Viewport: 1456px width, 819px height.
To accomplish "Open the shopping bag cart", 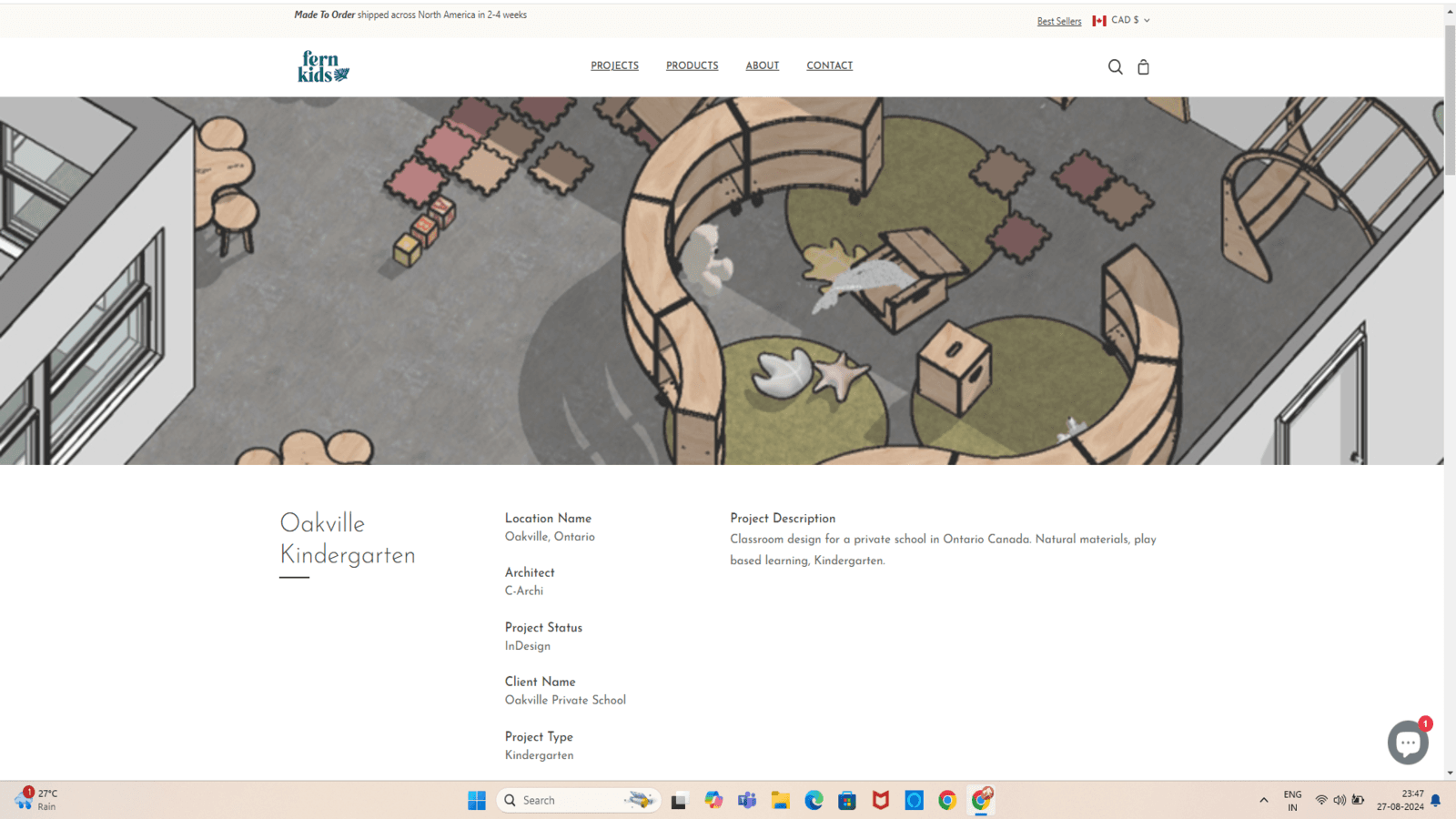I will coord(1143,66).
